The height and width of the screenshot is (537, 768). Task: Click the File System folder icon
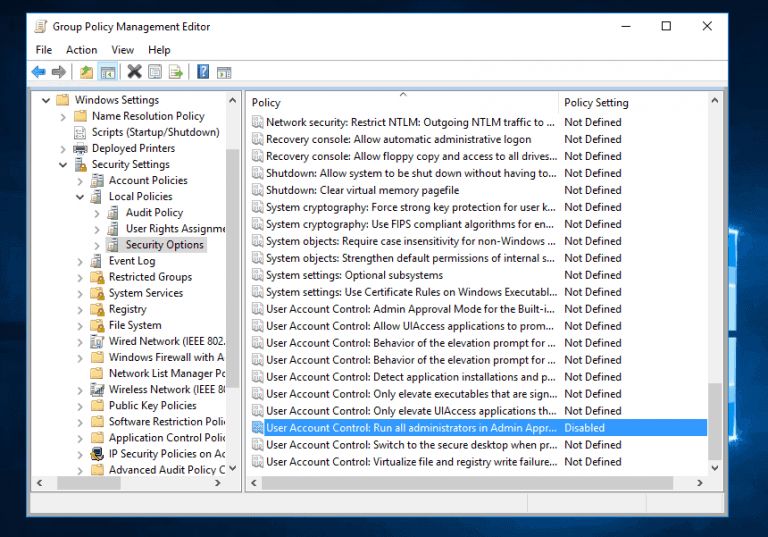point(97,325)
